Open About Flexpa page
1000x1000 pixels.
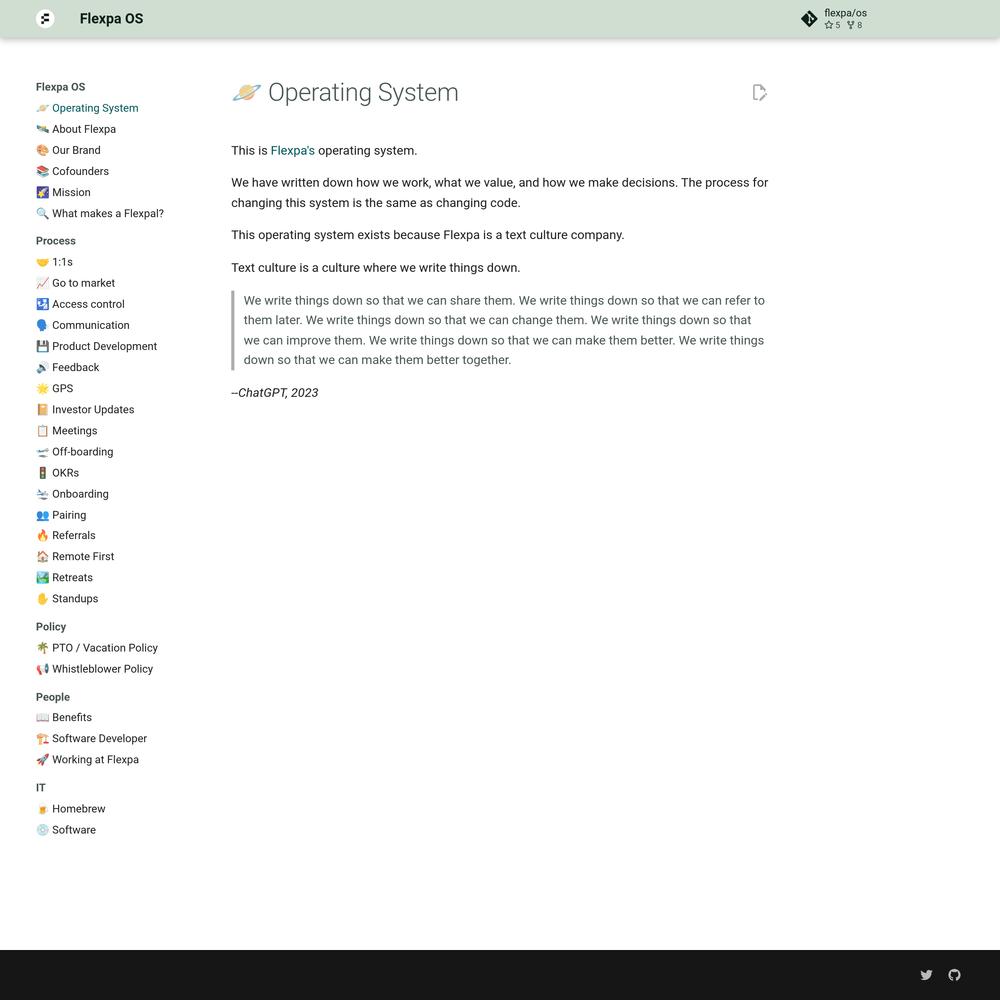pyautogui.click(x=76, y=129)
